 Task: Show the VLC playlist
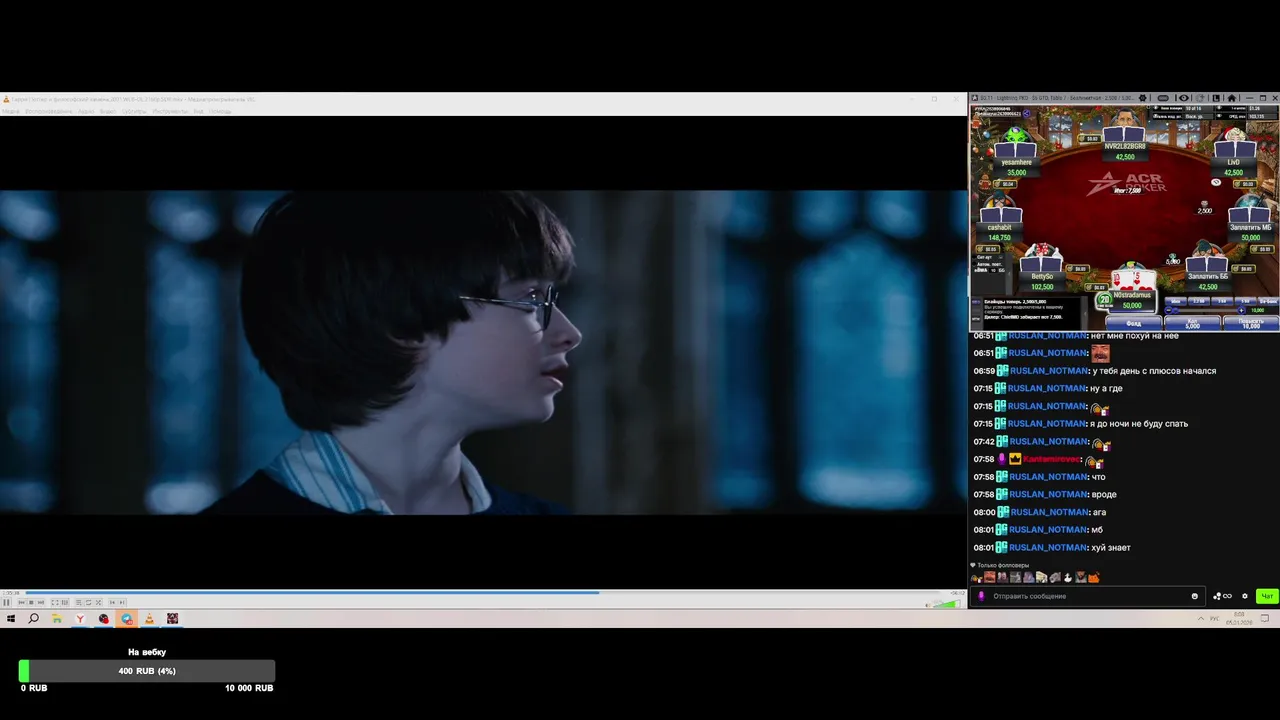(79, 602)
